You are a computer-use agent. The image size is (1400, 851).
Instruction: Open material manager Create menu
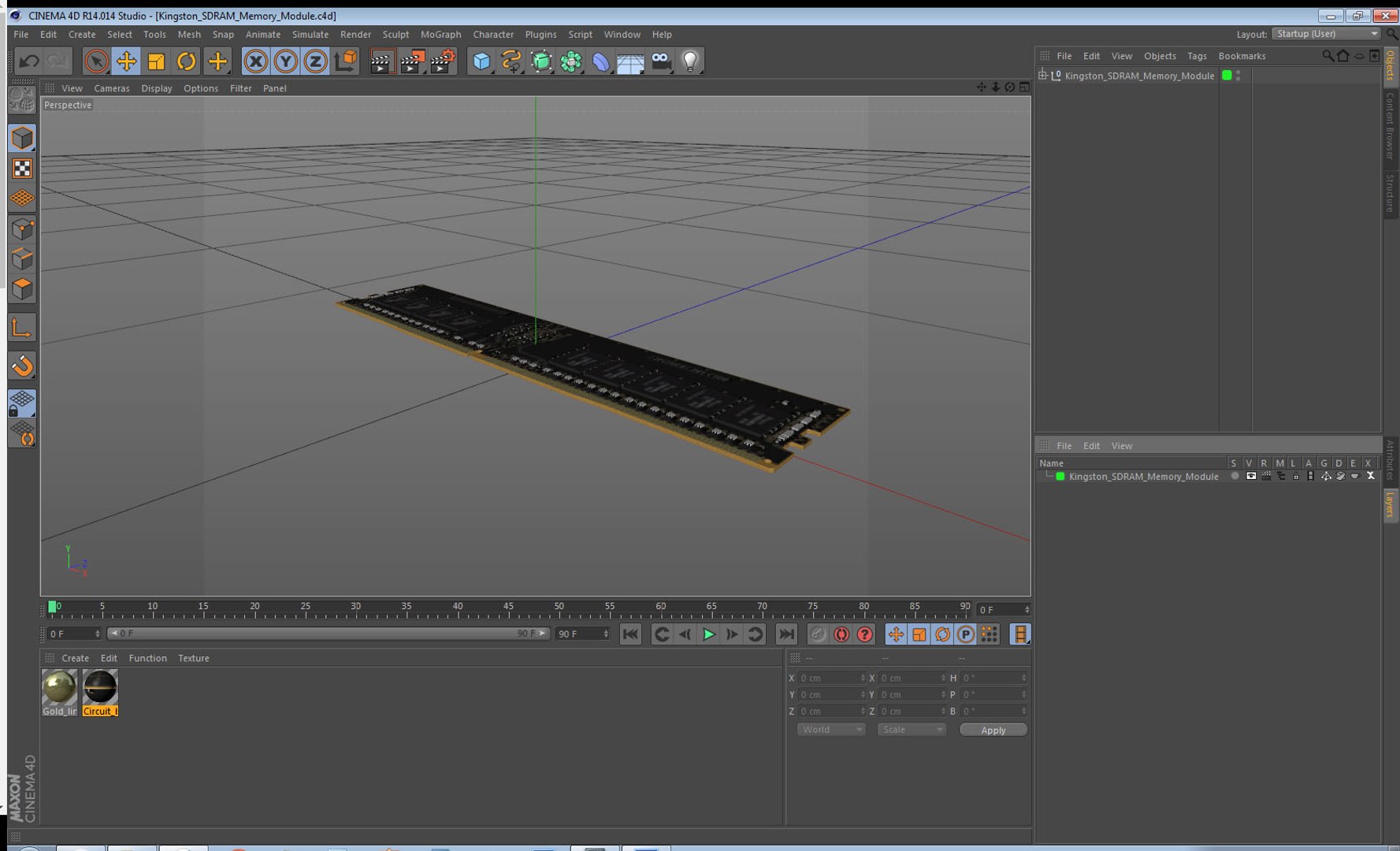(76, 658)
